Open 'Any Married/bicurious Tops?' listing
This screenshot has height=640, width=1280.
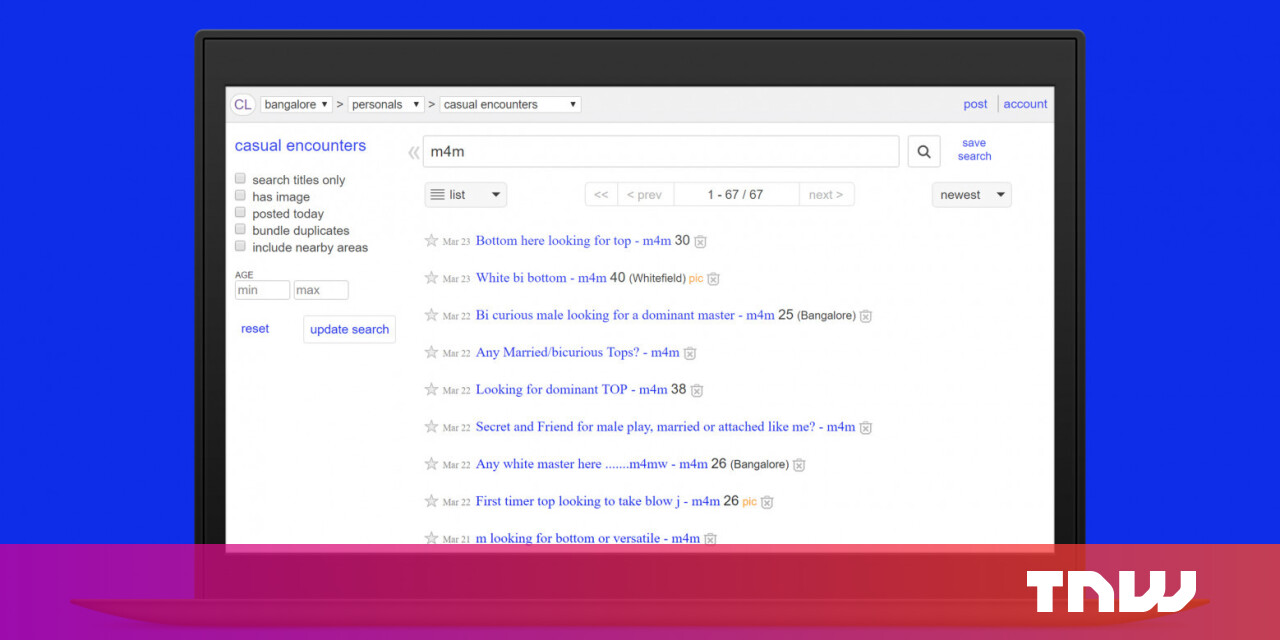pos(577,352)
